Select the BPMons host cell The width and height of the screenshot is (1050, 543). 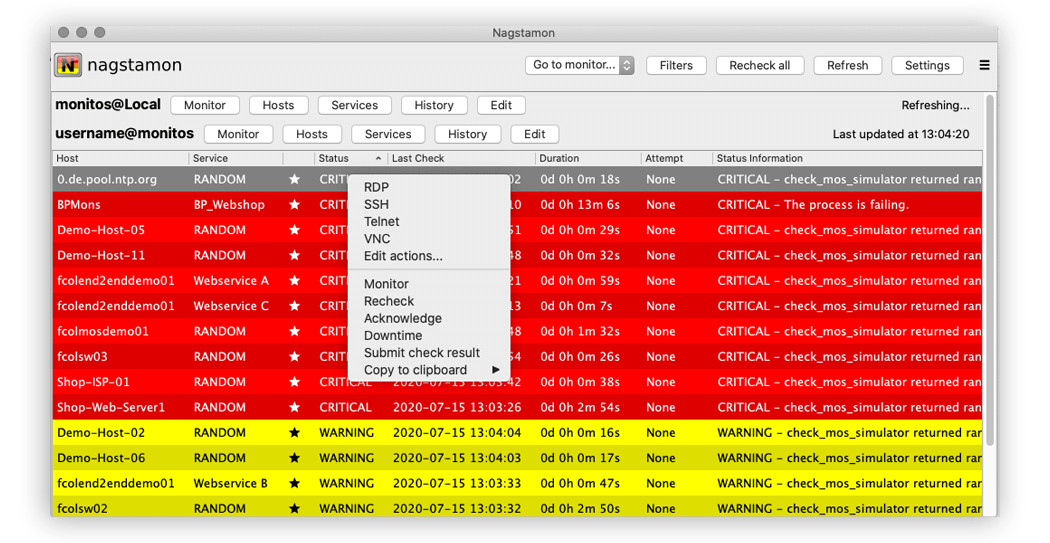(79, 205)
